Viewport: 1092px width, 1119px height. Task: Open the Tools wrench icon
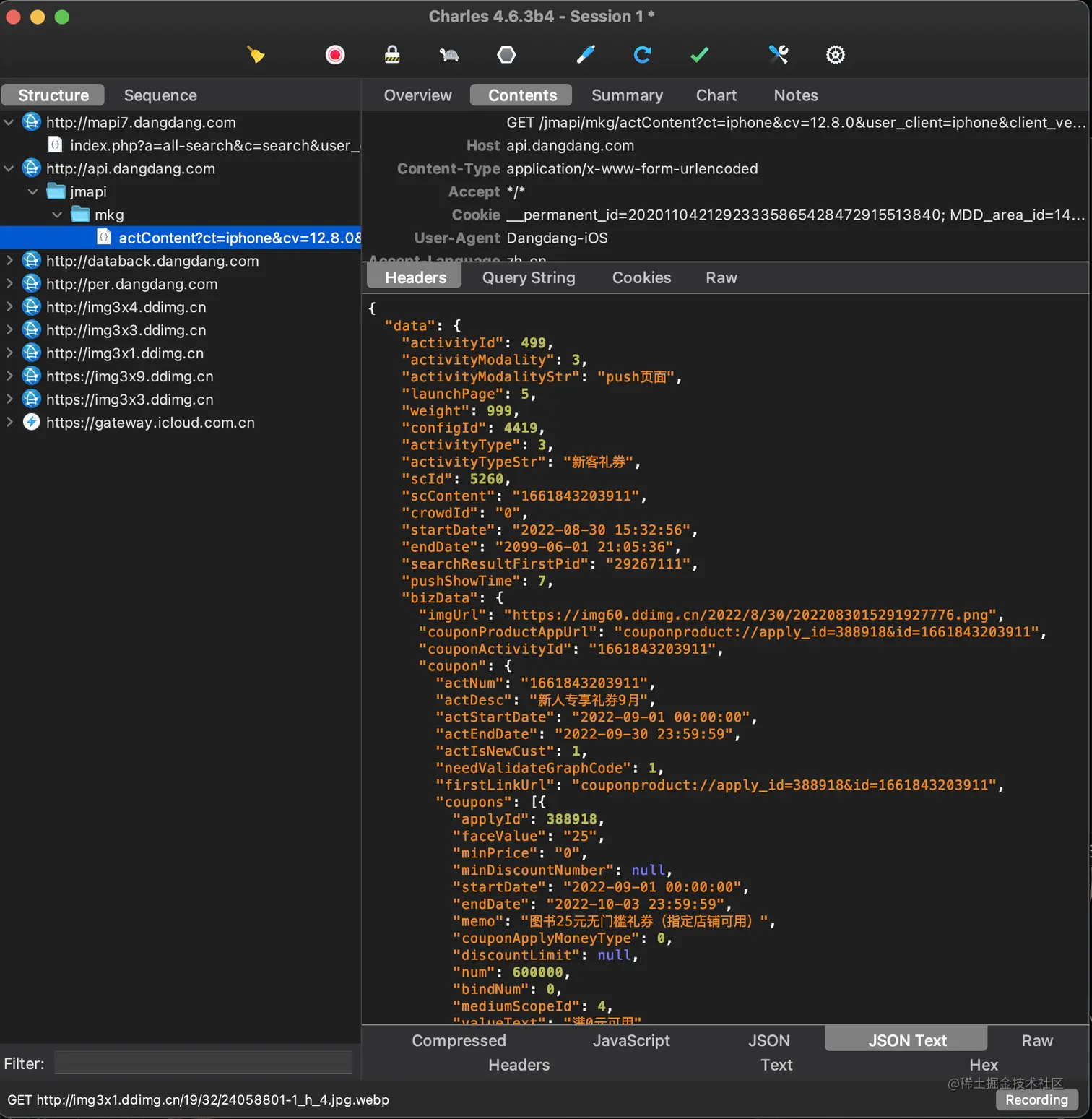tap(779, 55)
